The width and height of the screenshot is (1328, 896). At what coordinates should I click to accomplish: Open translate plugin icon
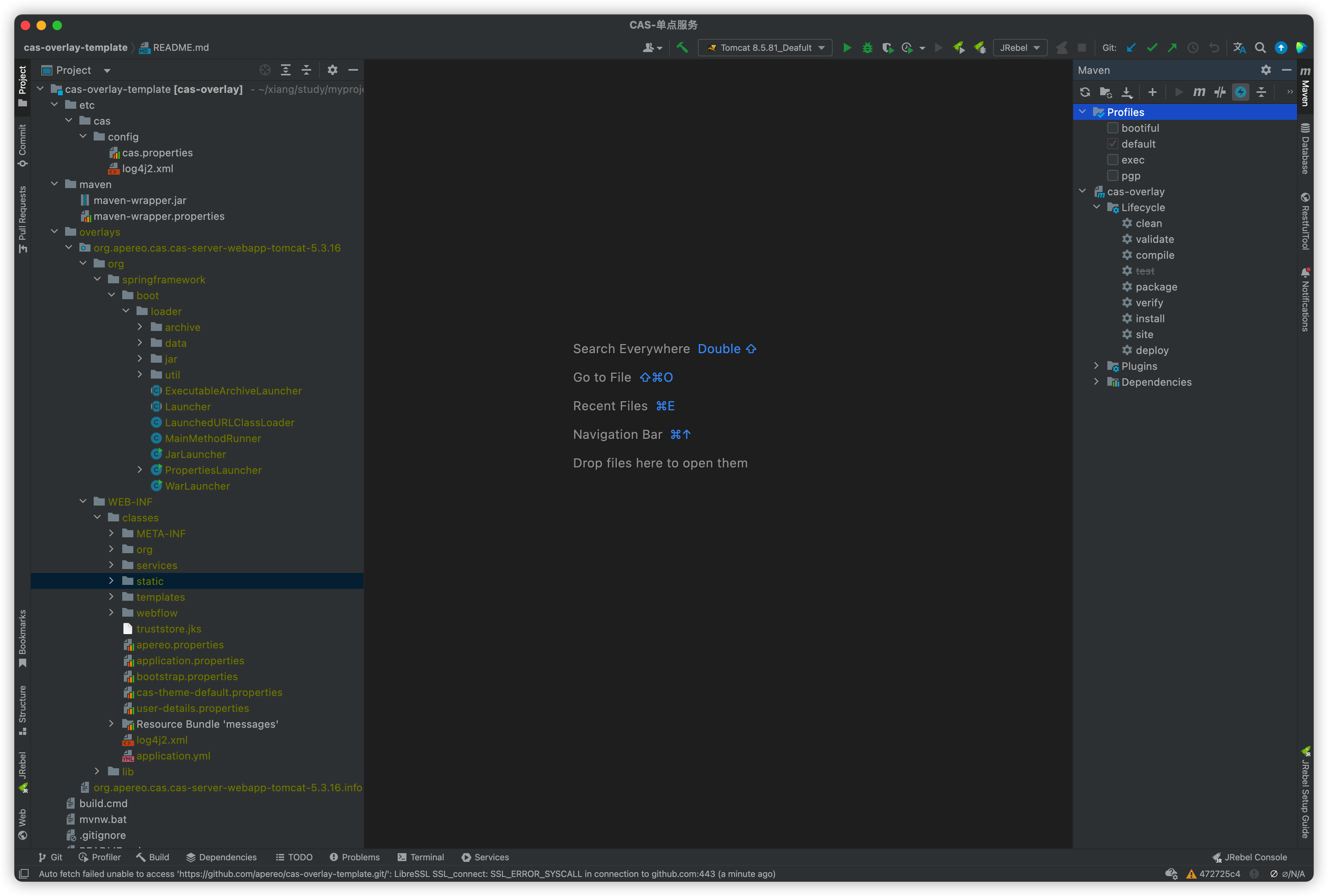coord(1239,48)
